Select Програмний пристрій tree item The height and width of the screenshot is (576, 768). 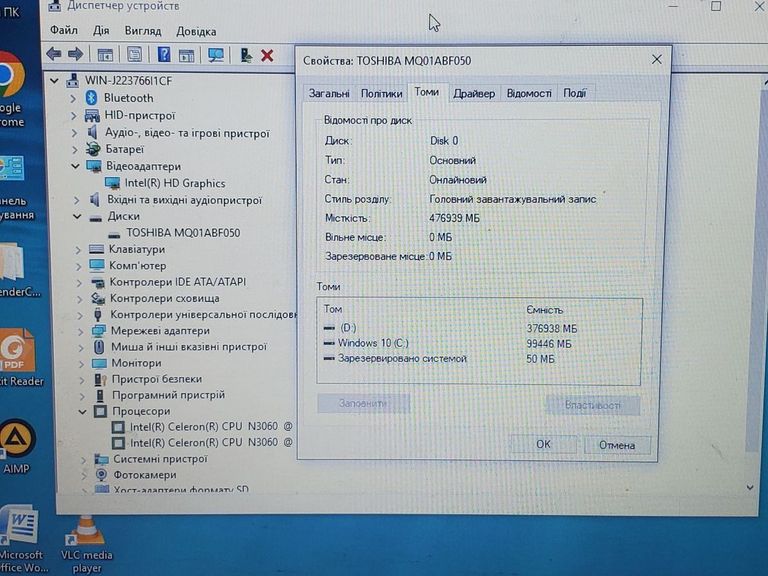point(168,395)
